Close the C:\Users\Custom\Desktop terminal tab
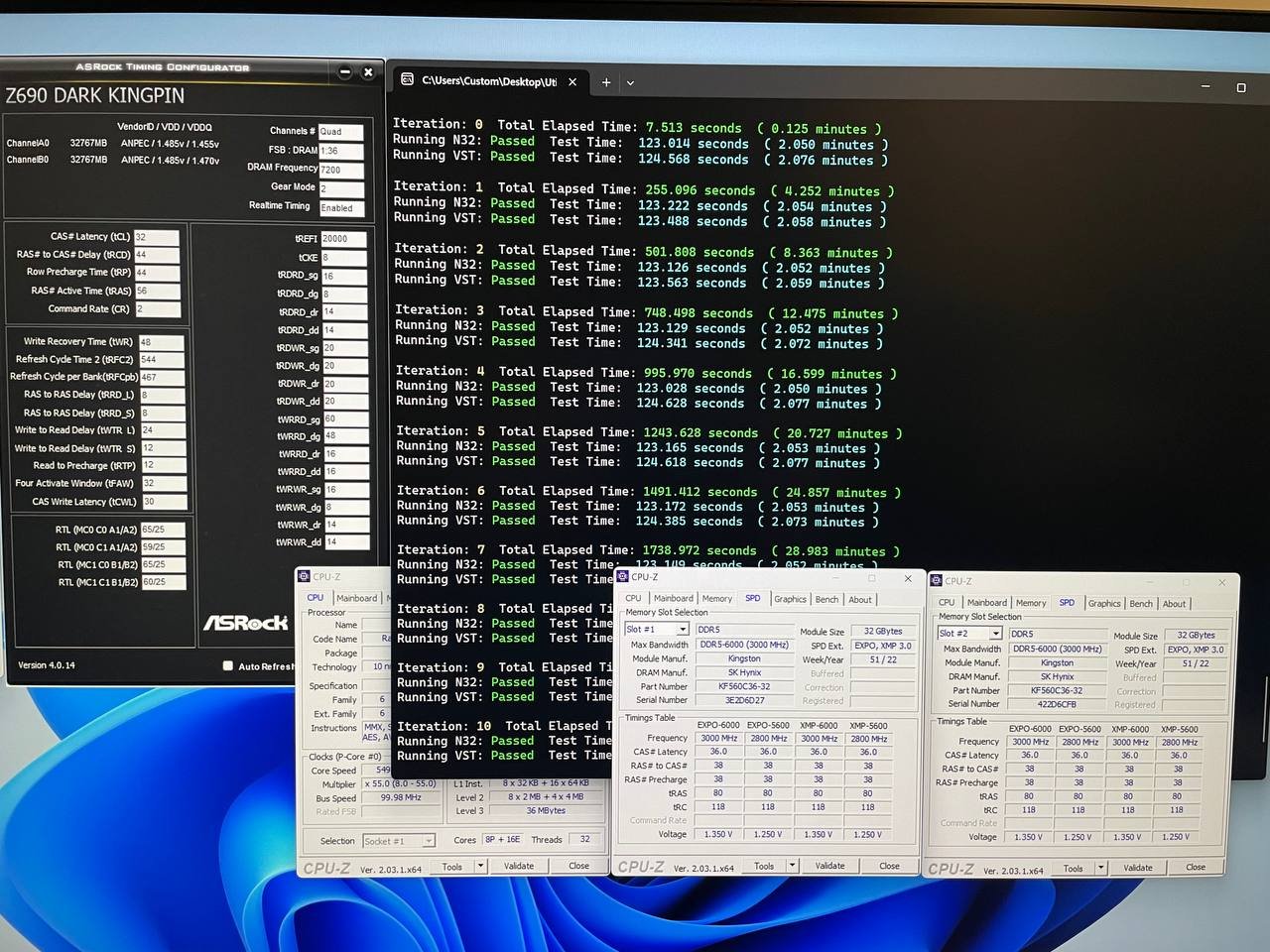The width and height of the screenshot is (1270, 952). coord(572,82)
